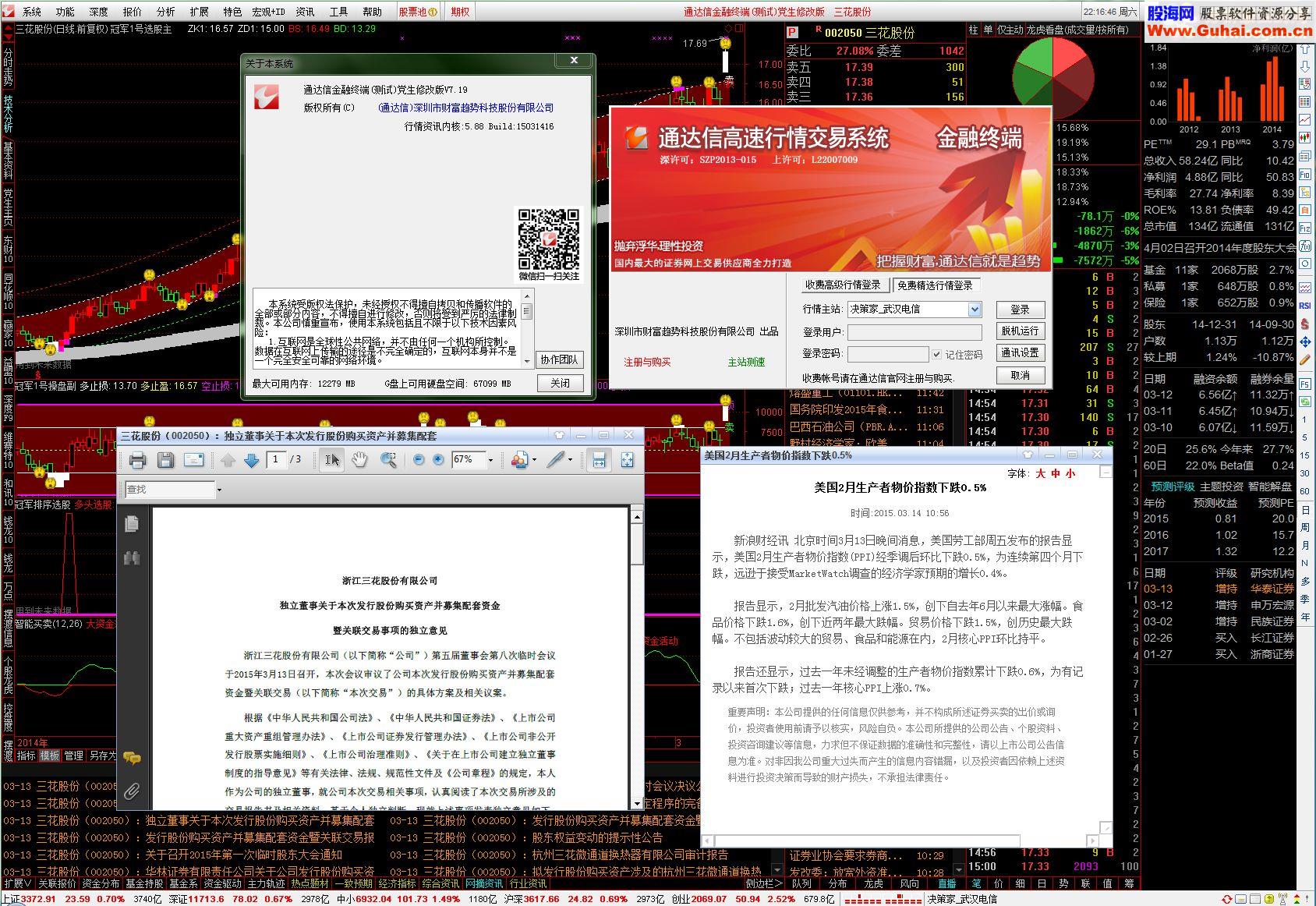Switch to 免费精选行情登录 tab
Image resolution: width=1316 pixels, height=906 pixels.
tap(935, 285)
